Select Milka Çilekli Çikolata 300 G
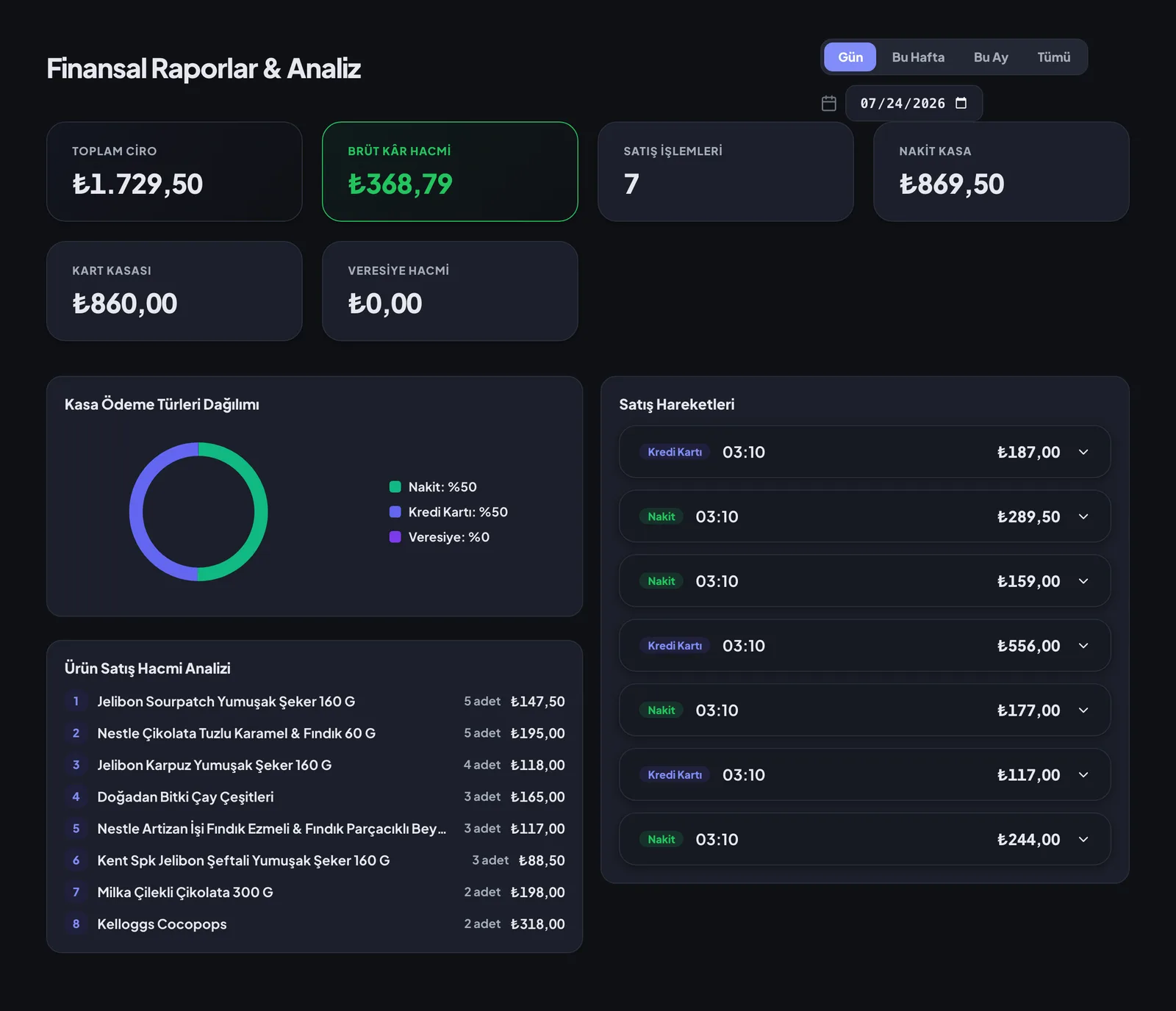 pos(315,892)
